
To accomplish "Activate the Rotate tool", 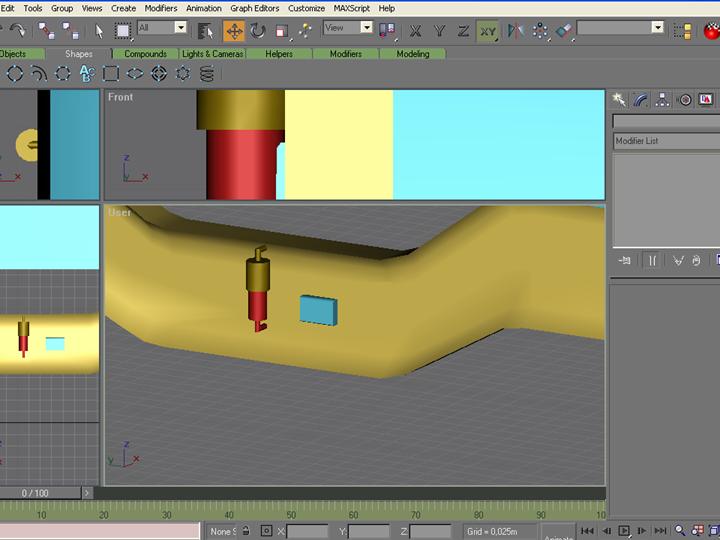I will (257, 31).
